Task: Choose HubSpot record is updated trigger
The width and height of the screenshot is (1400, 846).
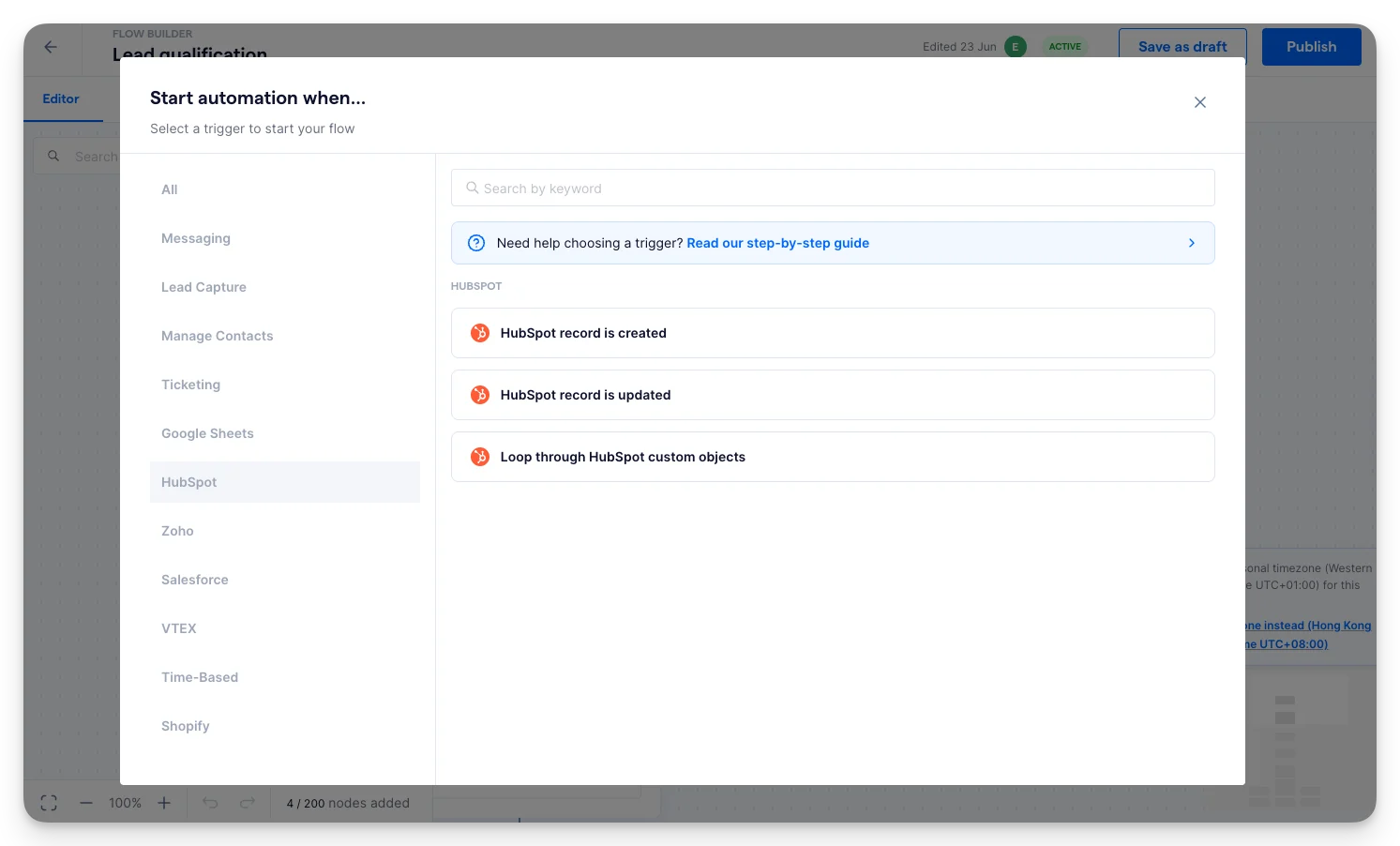Action: tap(833, 395)
